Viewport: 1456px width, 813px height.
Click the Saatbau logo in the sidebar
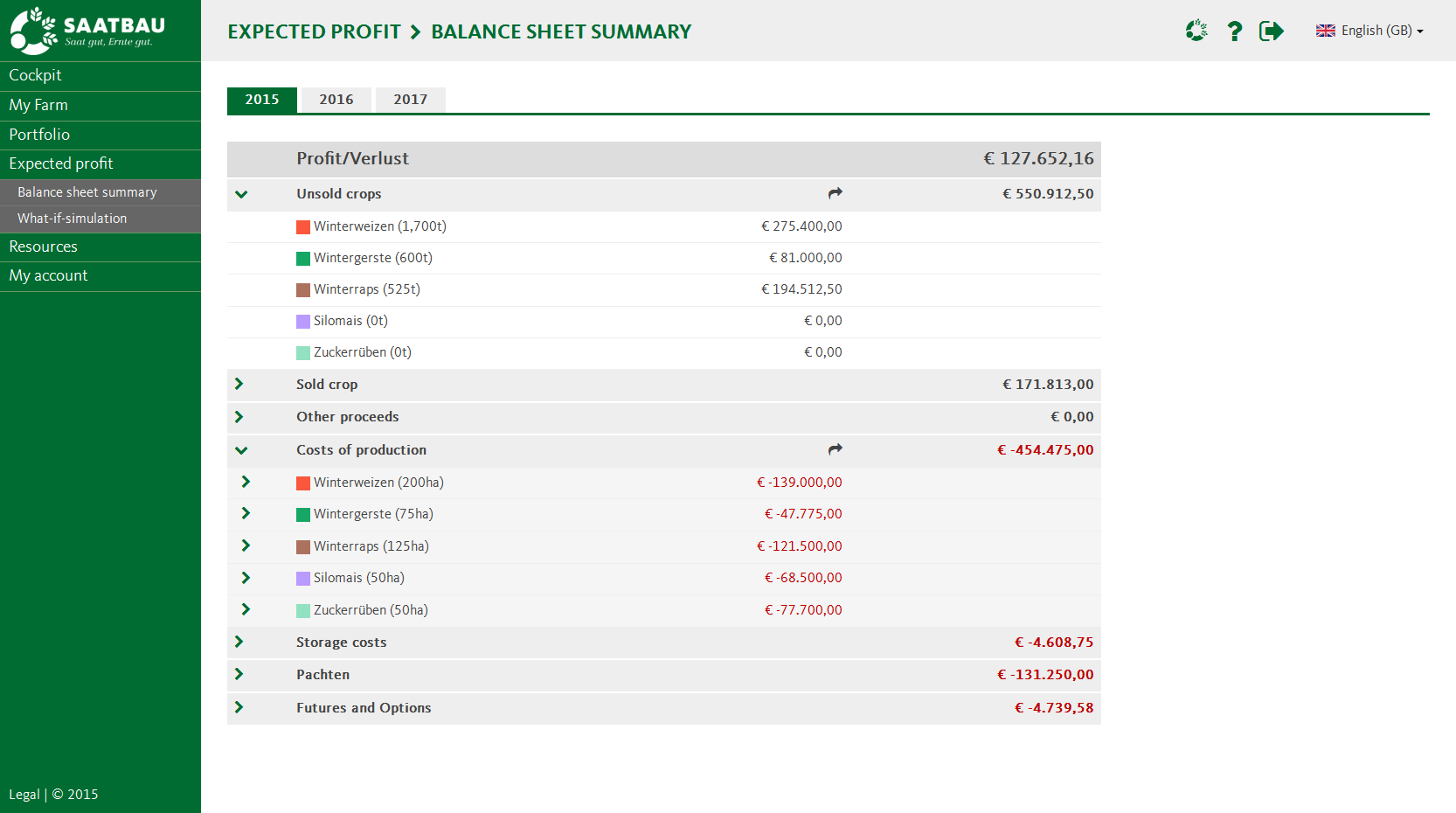(87, 31)
